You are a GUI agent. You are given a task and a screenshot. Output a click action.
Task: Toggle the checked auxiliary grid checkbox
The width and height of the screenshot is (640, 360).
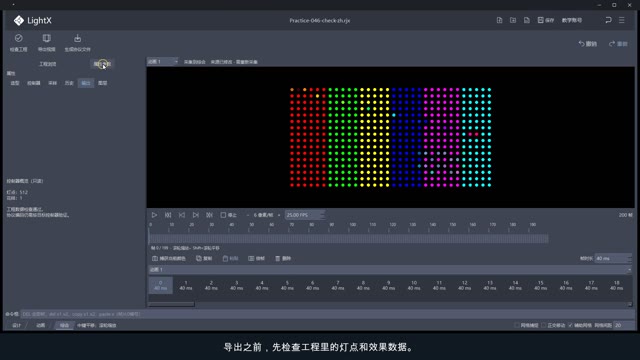pos(571,325)
